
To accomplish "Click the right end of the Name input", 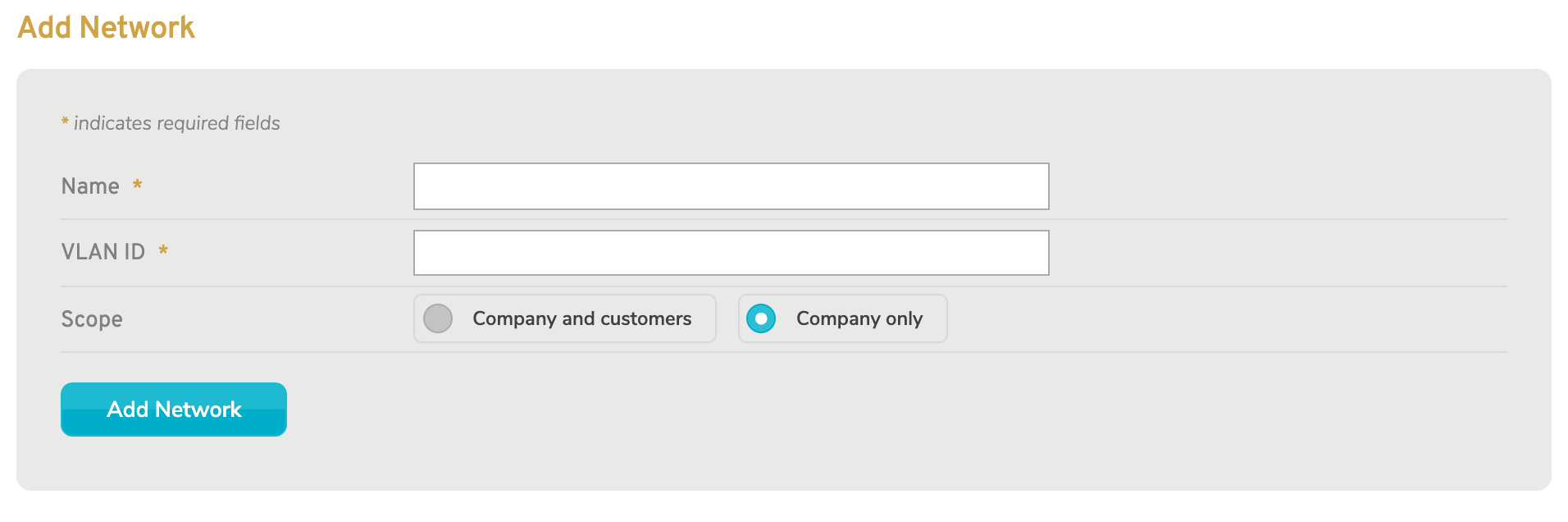I will click(1029, 186).
